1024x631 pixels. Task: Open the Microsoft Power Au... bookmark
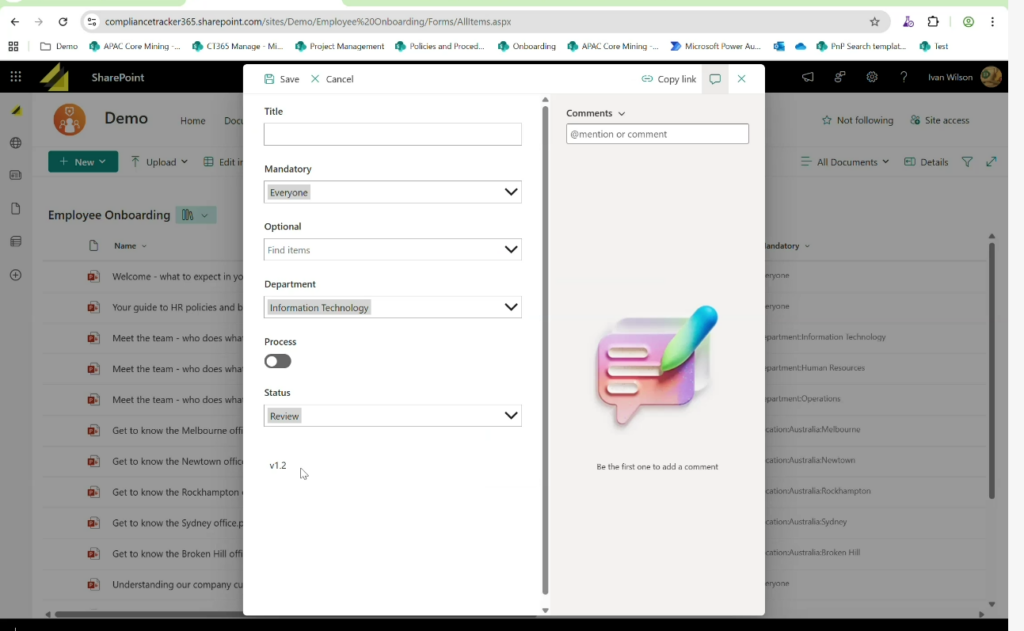click(715, 46)
